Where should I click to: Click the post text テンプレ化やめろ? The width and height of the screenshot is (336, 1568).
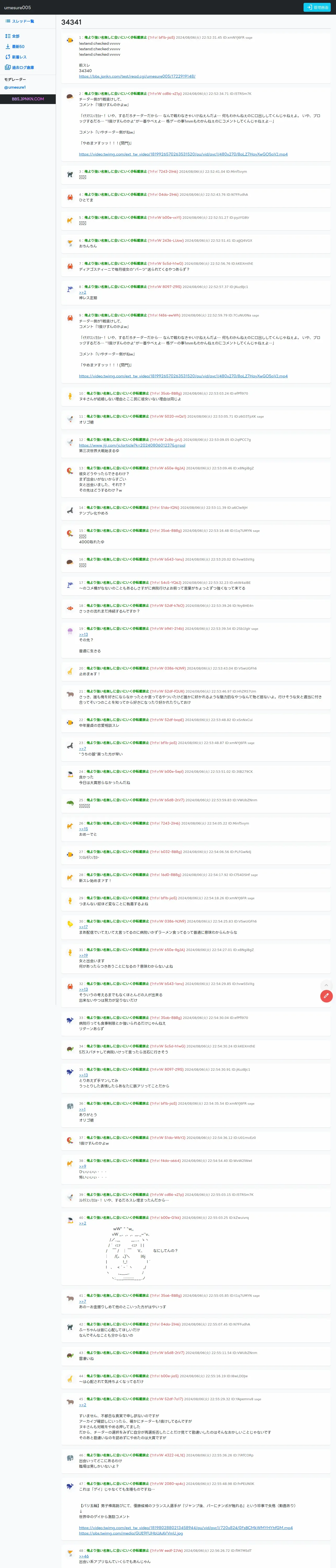tap(94, 513)
